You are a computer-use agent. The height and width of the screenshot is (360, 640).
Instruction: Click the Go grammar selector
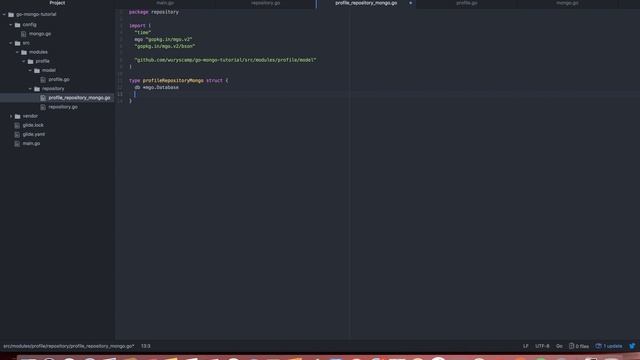(x=559, y=346)
